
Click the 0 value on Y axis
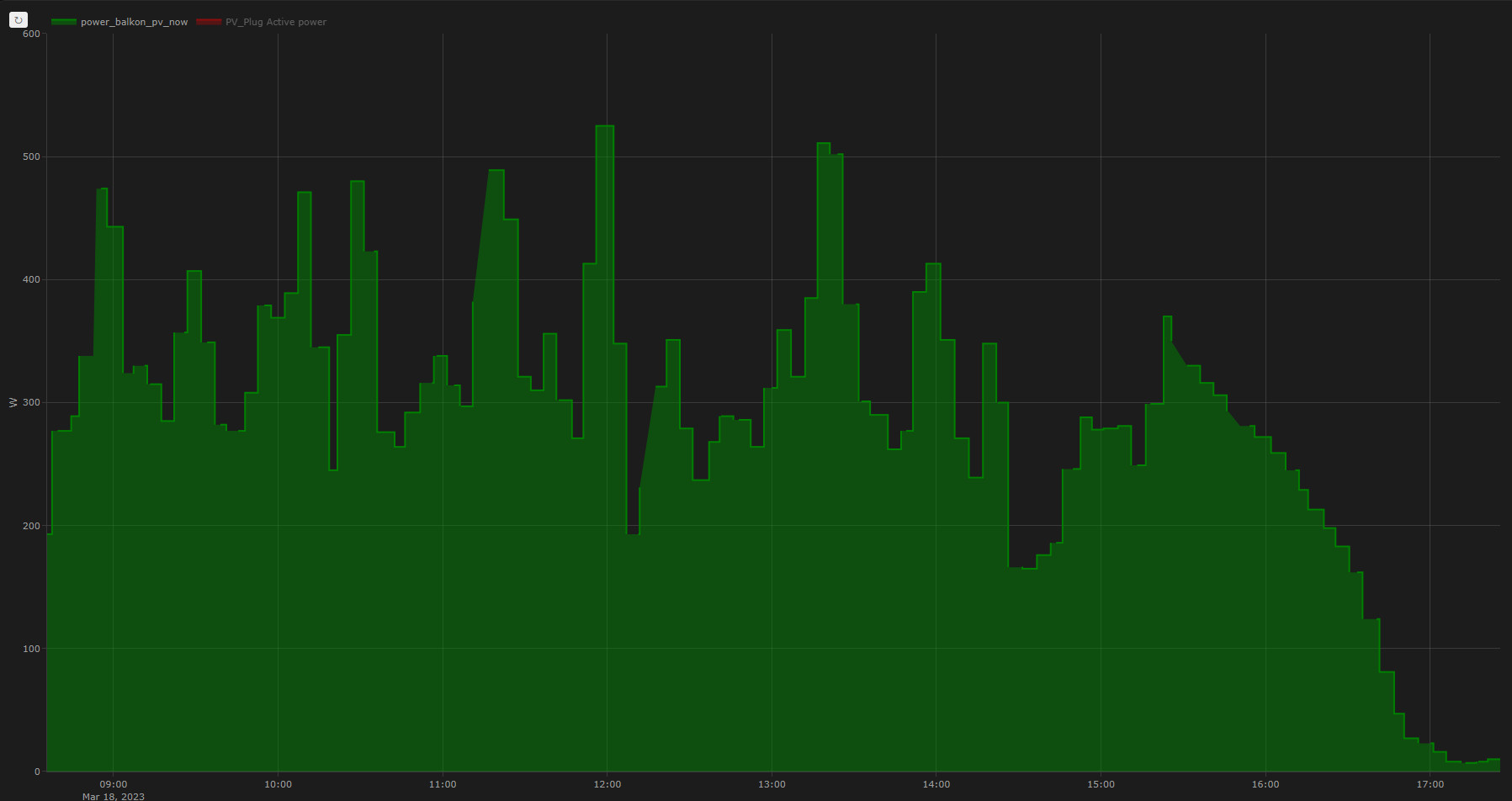[37, 772]
